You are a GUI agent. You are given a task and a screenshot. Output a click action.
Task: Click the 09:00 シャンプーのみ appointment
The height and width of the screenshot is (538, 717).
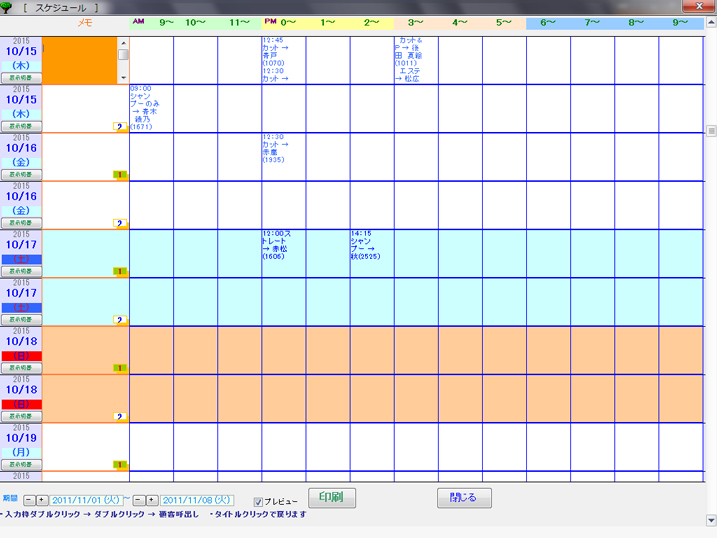click(x=144, y=108)
